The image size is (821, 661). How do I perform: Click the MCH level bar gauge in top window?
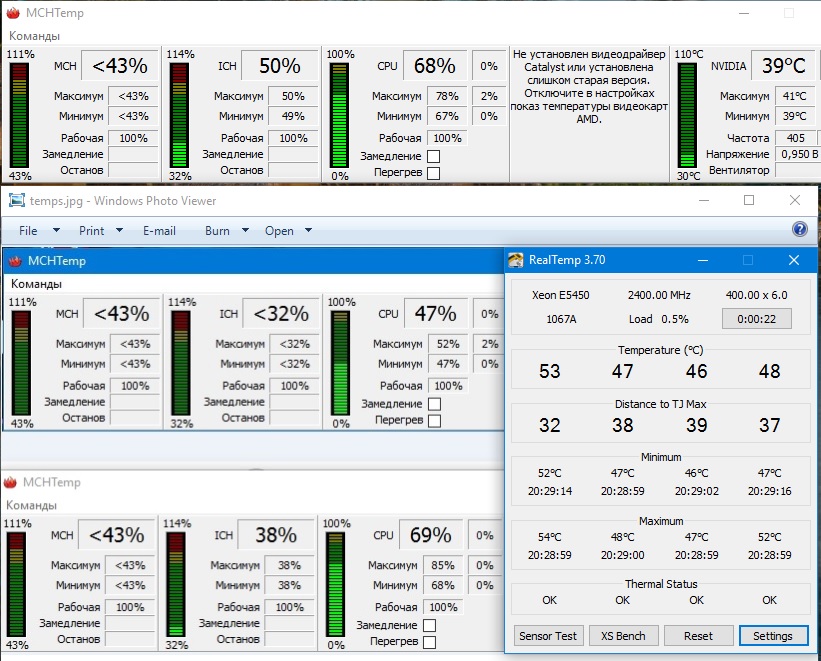(19, 115)
